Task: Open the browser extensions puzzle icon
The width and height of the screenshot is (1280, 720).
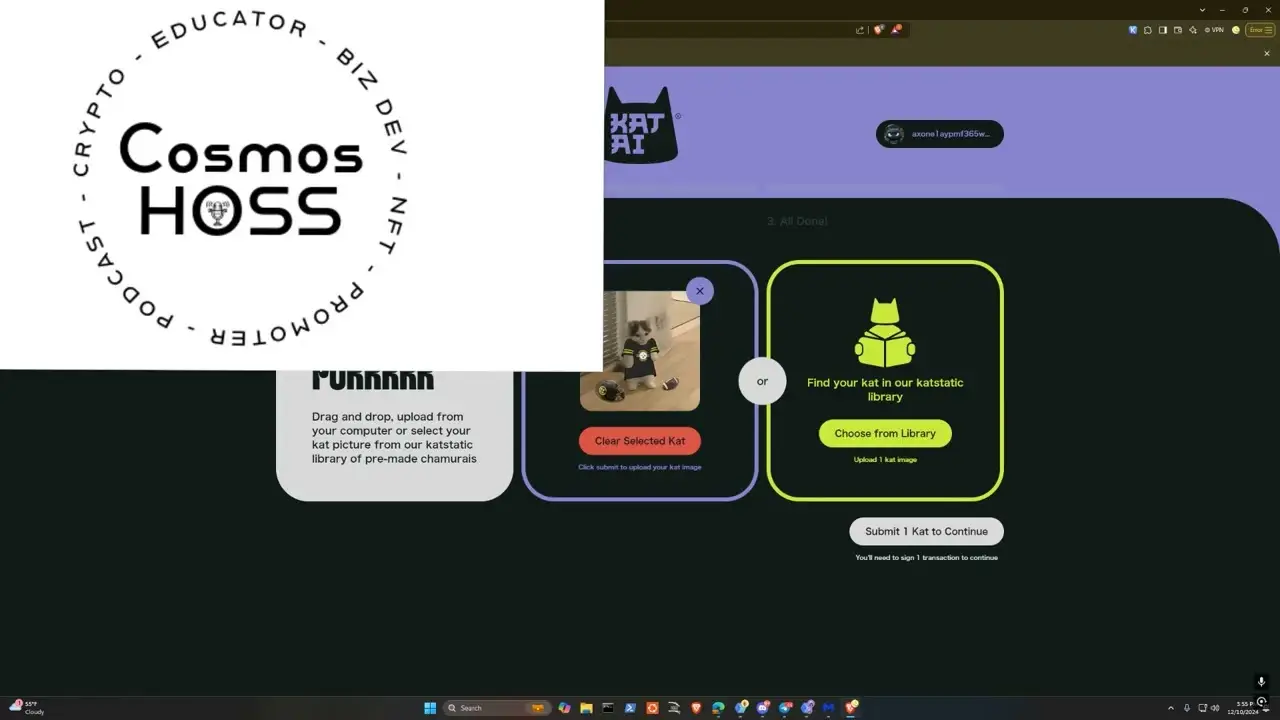Action: (x=1148, y=30)
